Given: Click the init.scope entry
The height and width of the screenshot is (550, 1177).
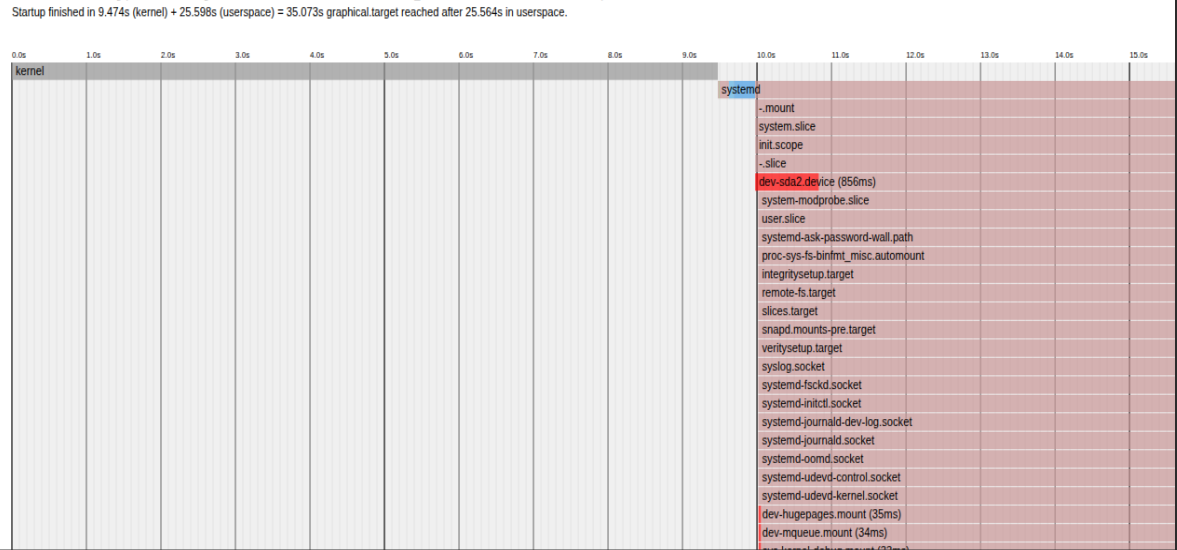Looking at the screenshot, I should (781, 145).
